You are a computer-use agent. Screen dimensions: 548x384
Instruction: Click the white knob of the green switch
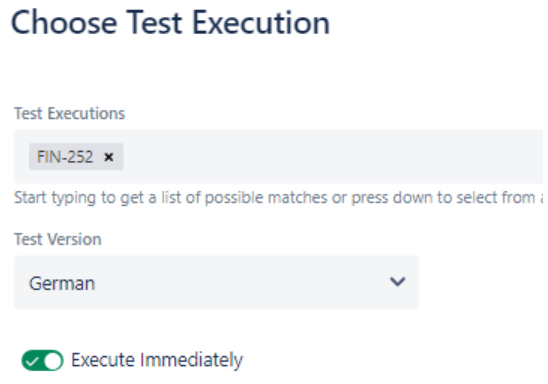pos(53,361)
